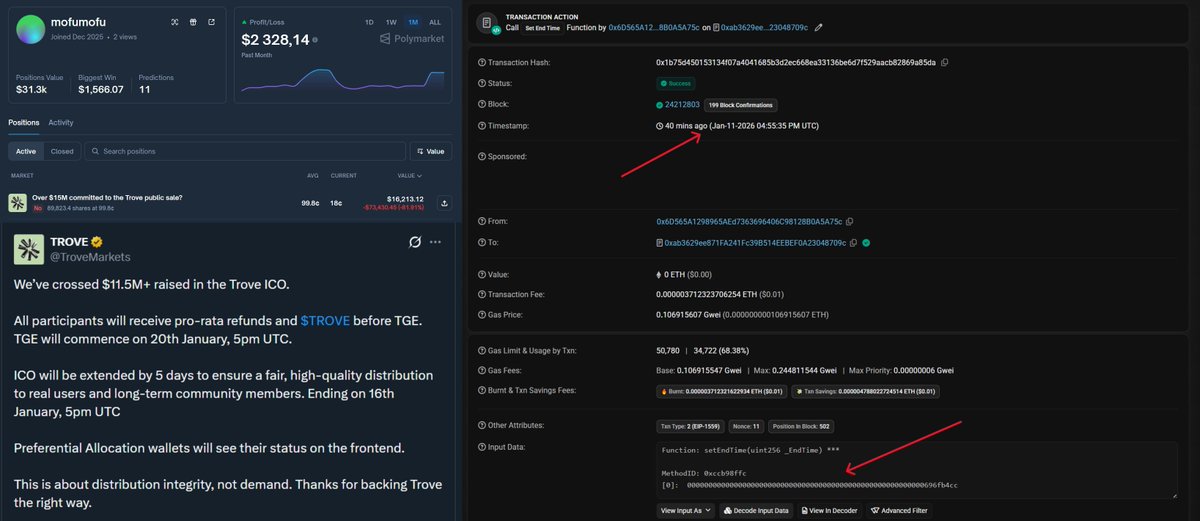This screenshot has height=521, width=1200.
Task: Click the Decode Input Data button
Action: [x=755, y=510]
